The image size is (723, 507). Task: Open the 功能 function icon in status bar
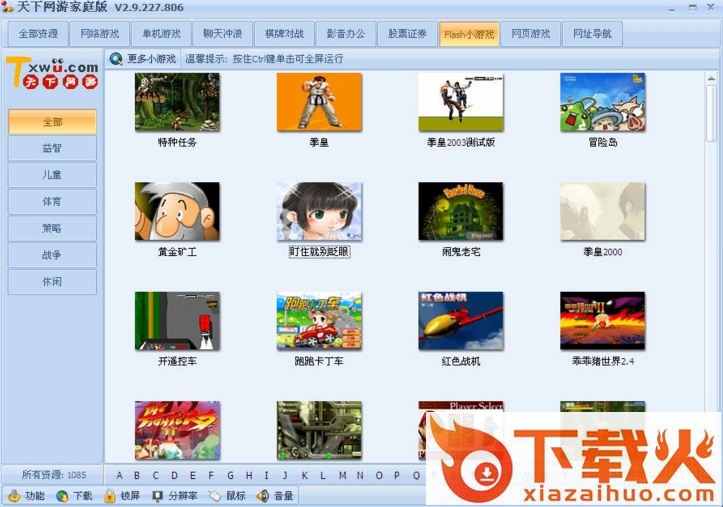coord(14,496)
